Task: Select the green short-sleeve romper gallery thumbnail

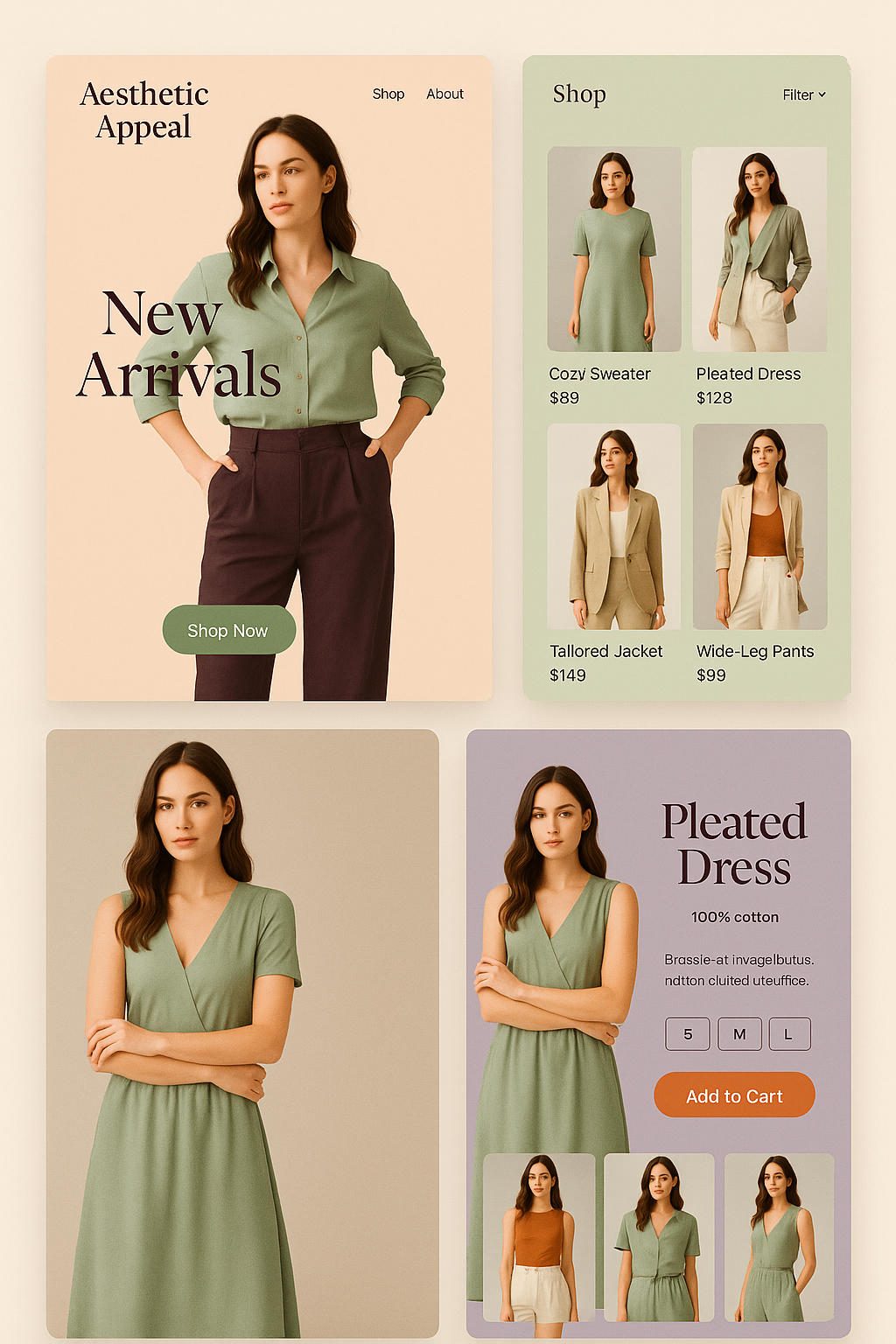Action: click(659, 1237)
